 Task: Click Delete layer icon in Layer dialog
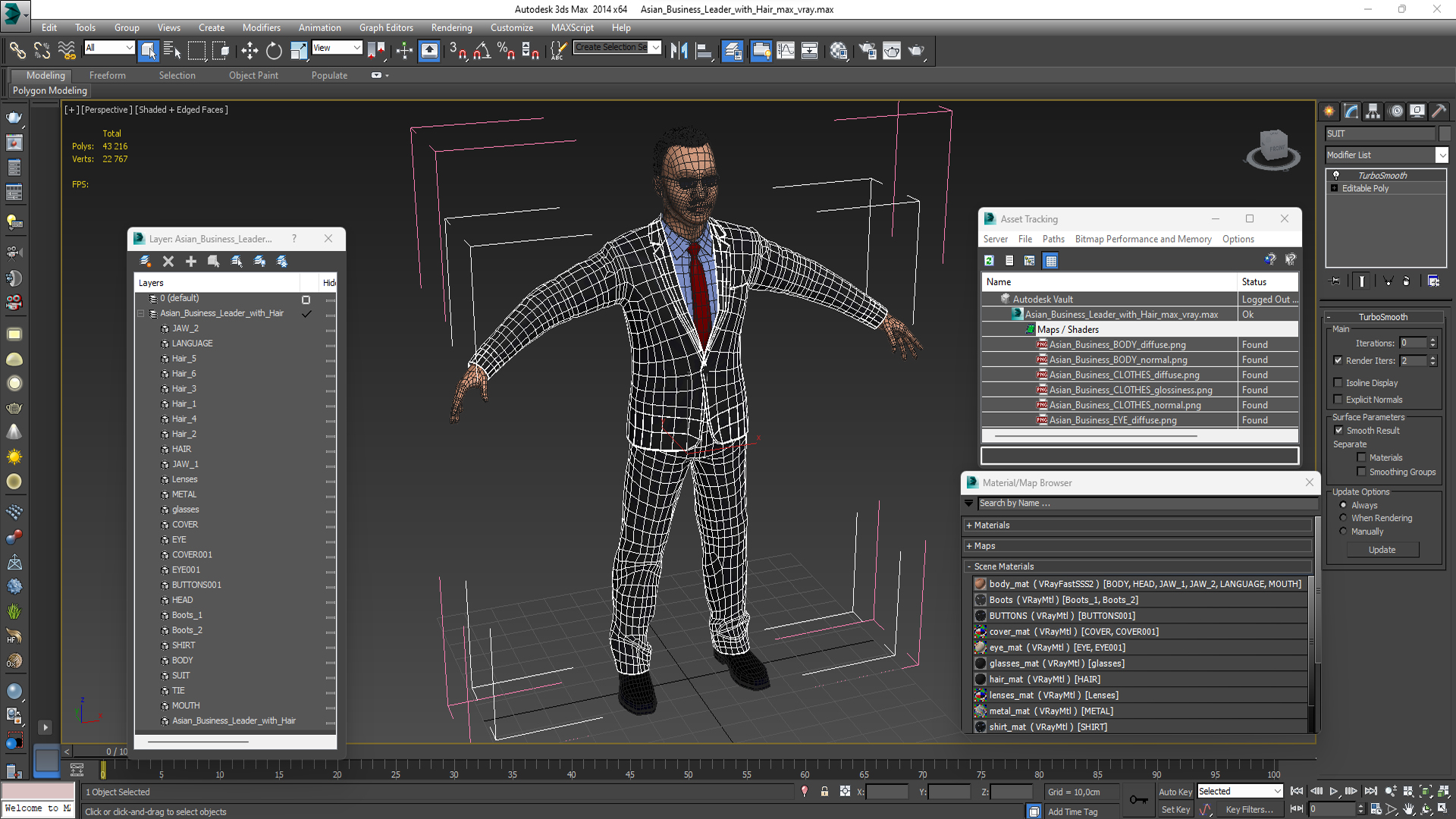168,262
